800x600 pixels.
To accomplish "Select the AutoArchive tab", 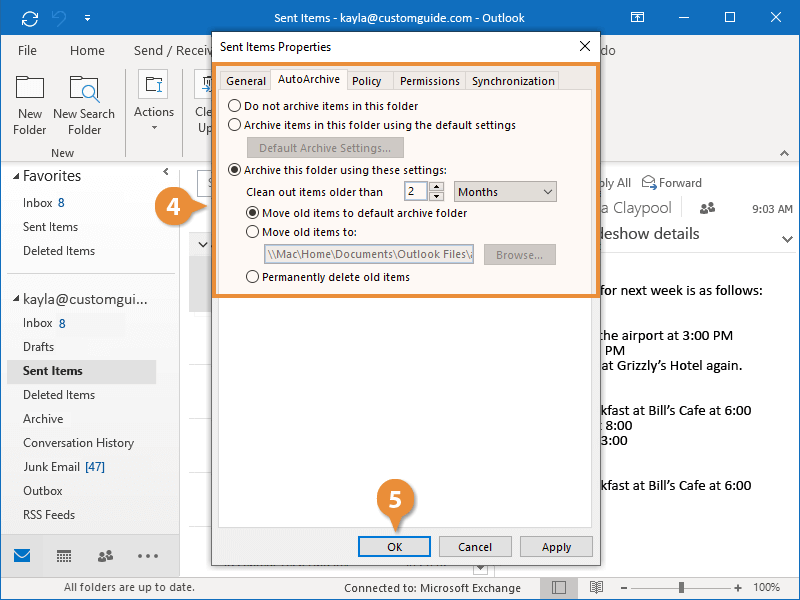I will click(309, 79).
